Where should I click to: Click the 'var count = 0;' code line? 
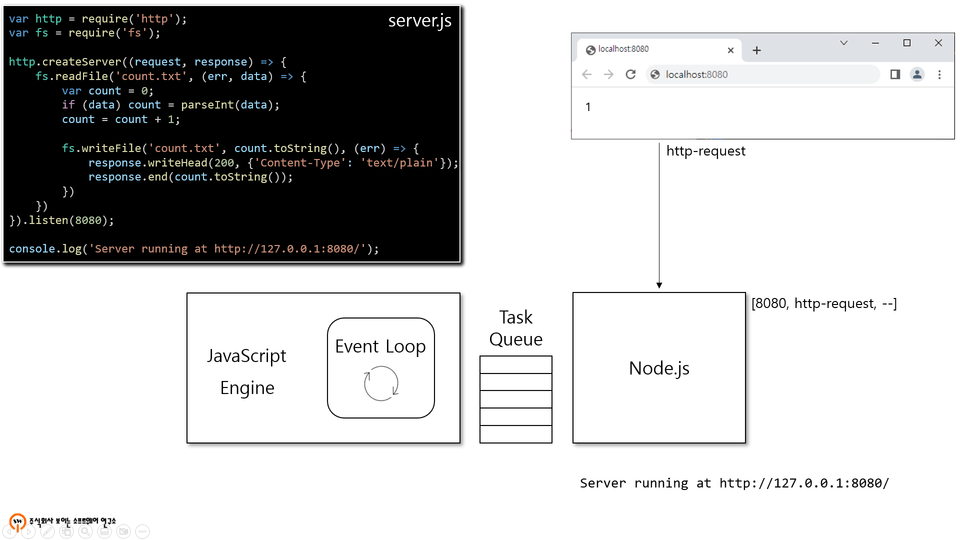(108, 91)
